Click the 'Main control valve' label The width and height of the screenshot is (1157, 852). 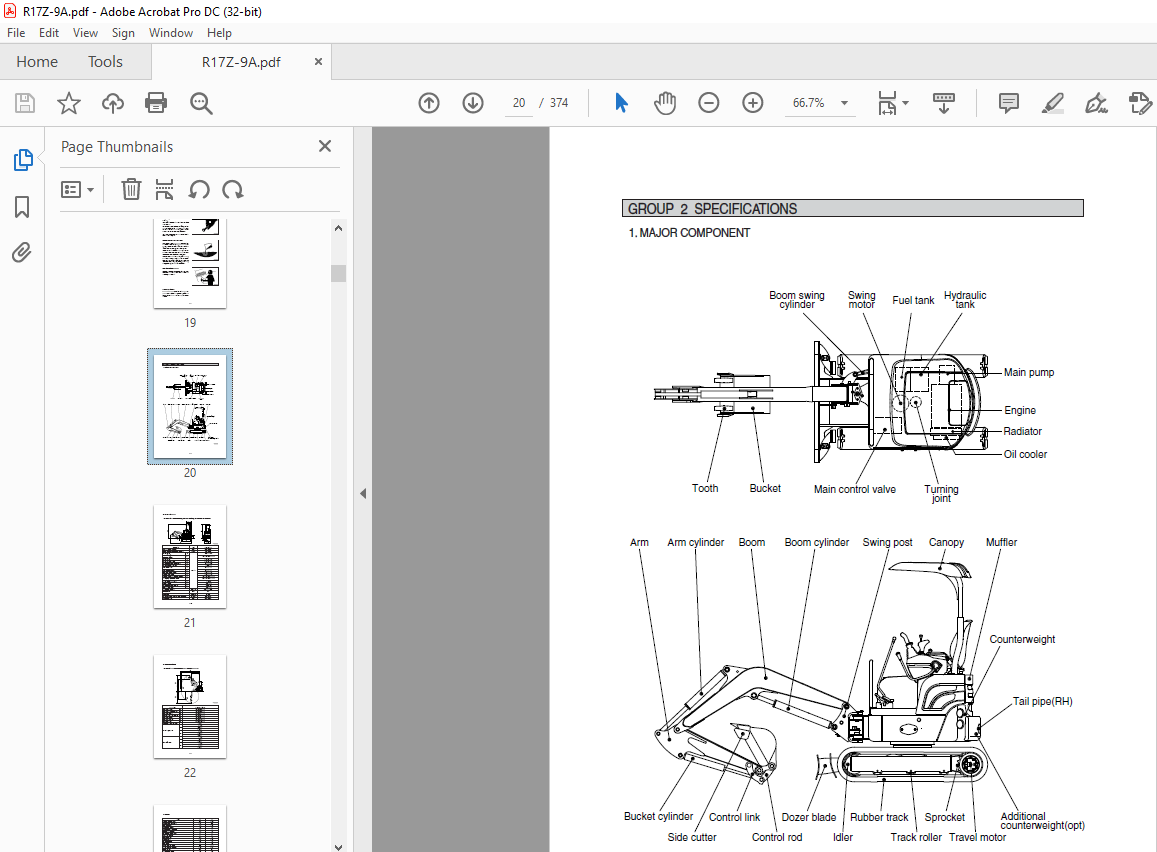point(854,489)
